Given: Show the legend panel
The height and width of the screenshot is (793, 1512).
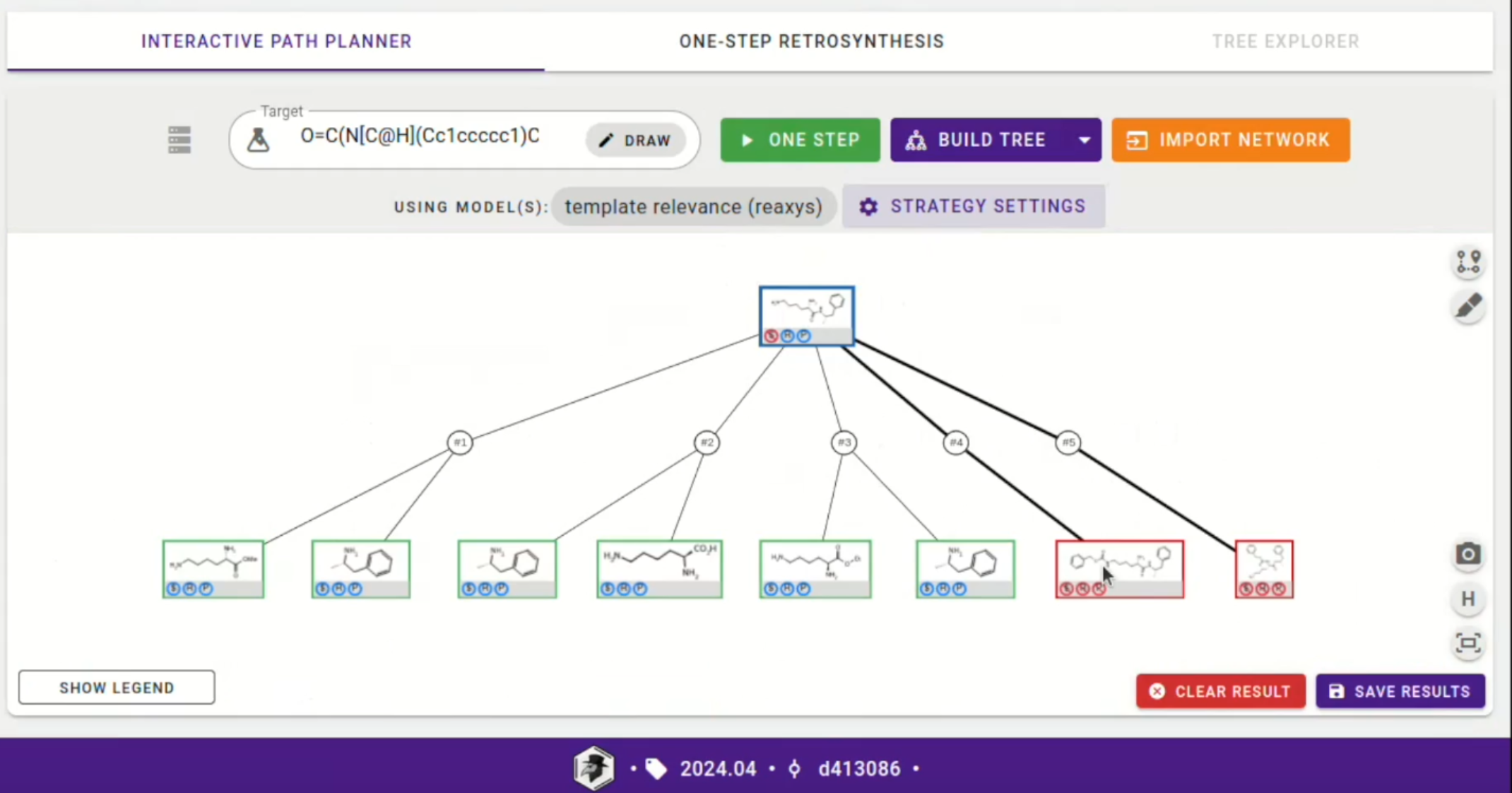Looking at the screenshot, I should [x=117, y=687].
